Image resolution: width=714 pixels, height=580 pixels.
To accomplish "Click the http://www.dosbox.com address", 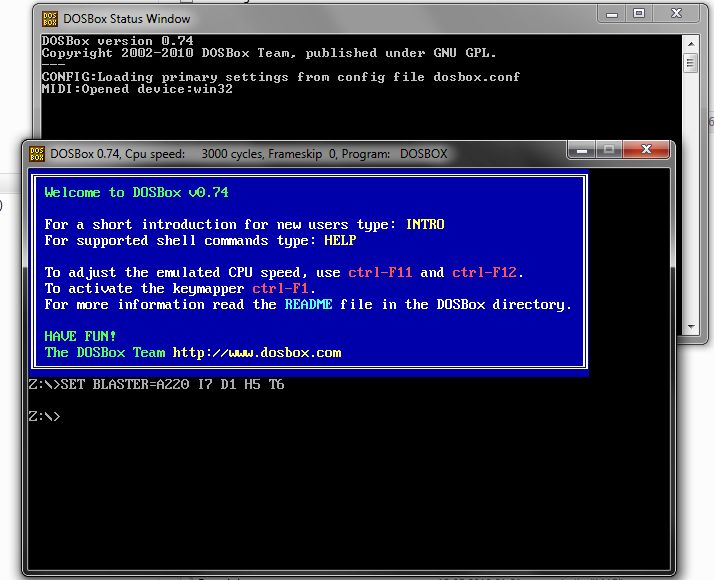I will [x=257, y=352].
